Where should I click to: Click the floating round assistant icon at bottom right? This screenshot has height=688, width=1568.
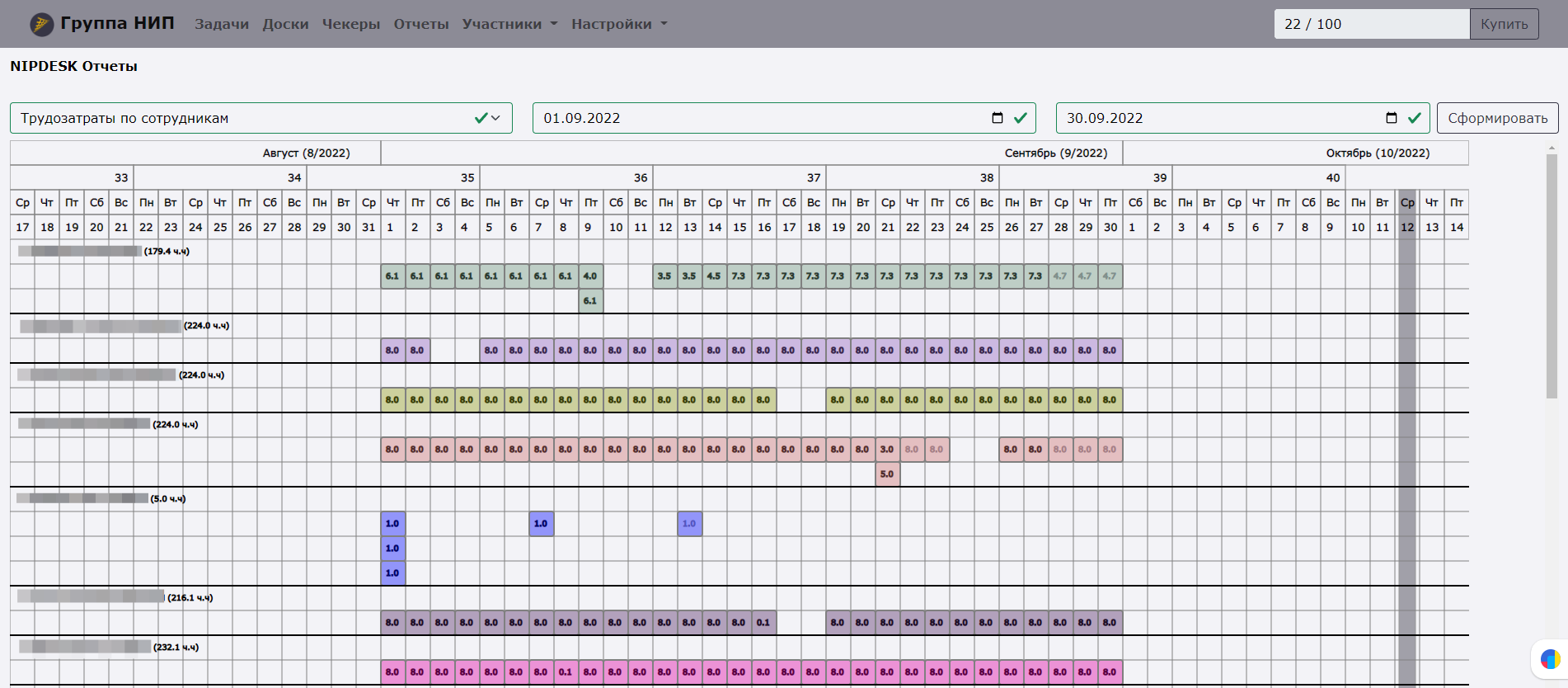[1549, 658]
